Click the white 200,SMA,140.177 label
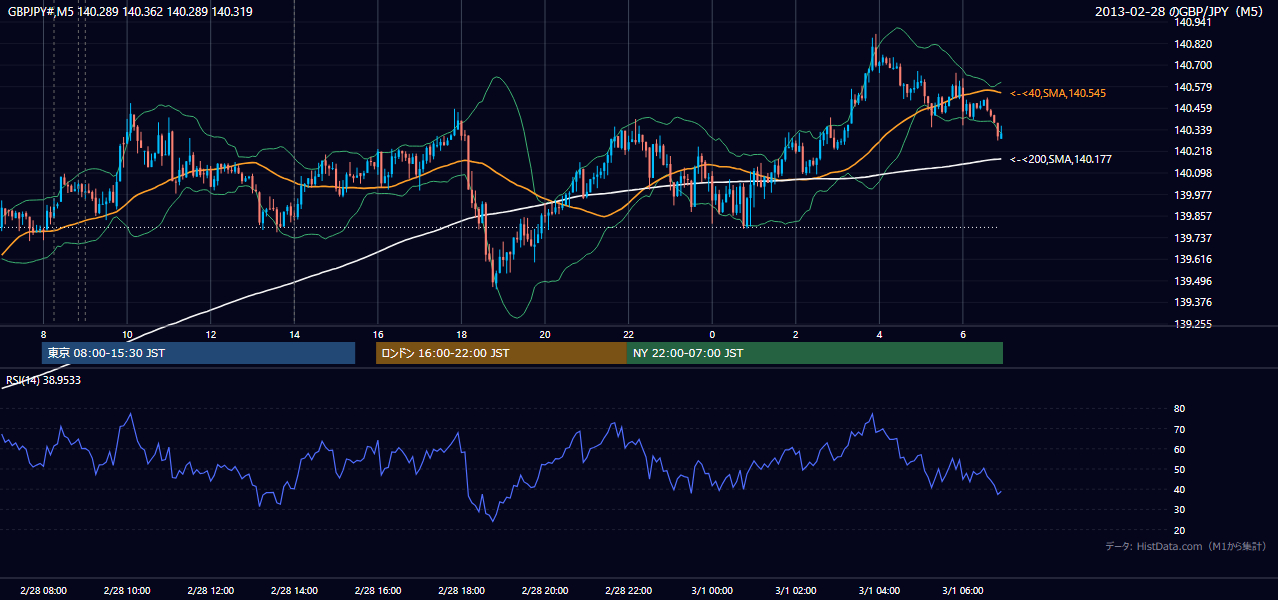1278x600 pixels. (x=1060, y=159)
